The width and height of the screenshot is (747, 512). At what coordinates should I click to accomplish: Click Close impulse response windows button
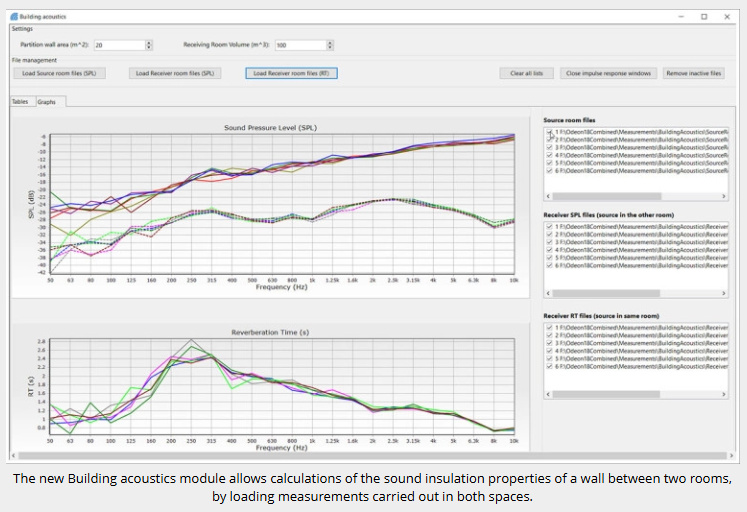click(608, 73)
